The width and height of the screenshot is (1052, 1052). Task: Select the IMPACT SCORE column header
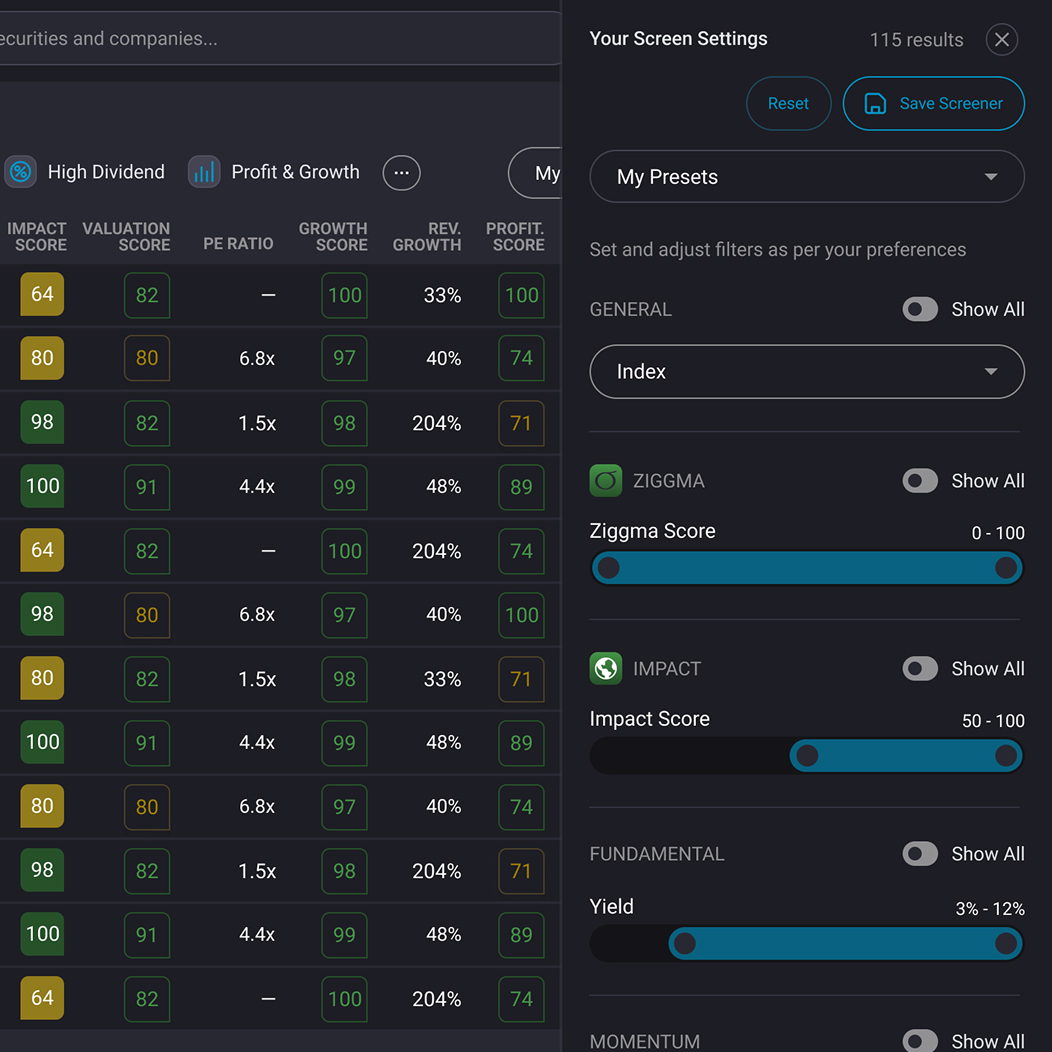[x=38, y=237]
